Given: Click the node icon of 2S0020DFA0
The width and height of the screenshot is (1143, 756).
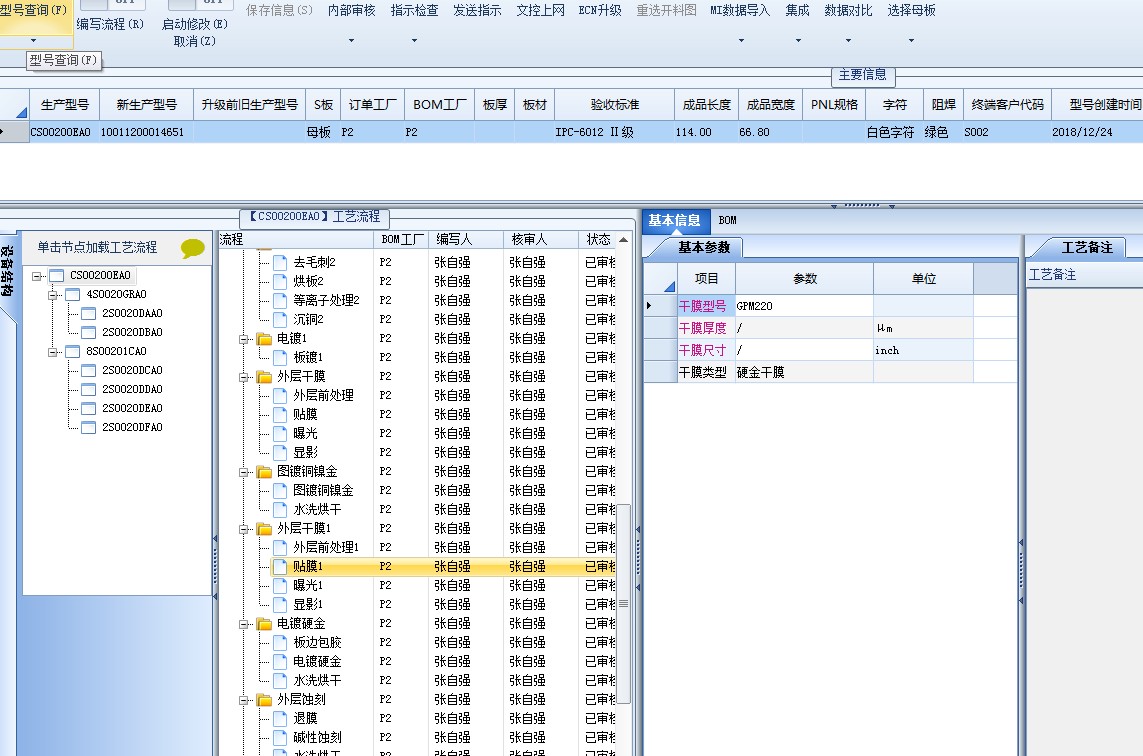Looking at the screenshot, I should [89, 427].
